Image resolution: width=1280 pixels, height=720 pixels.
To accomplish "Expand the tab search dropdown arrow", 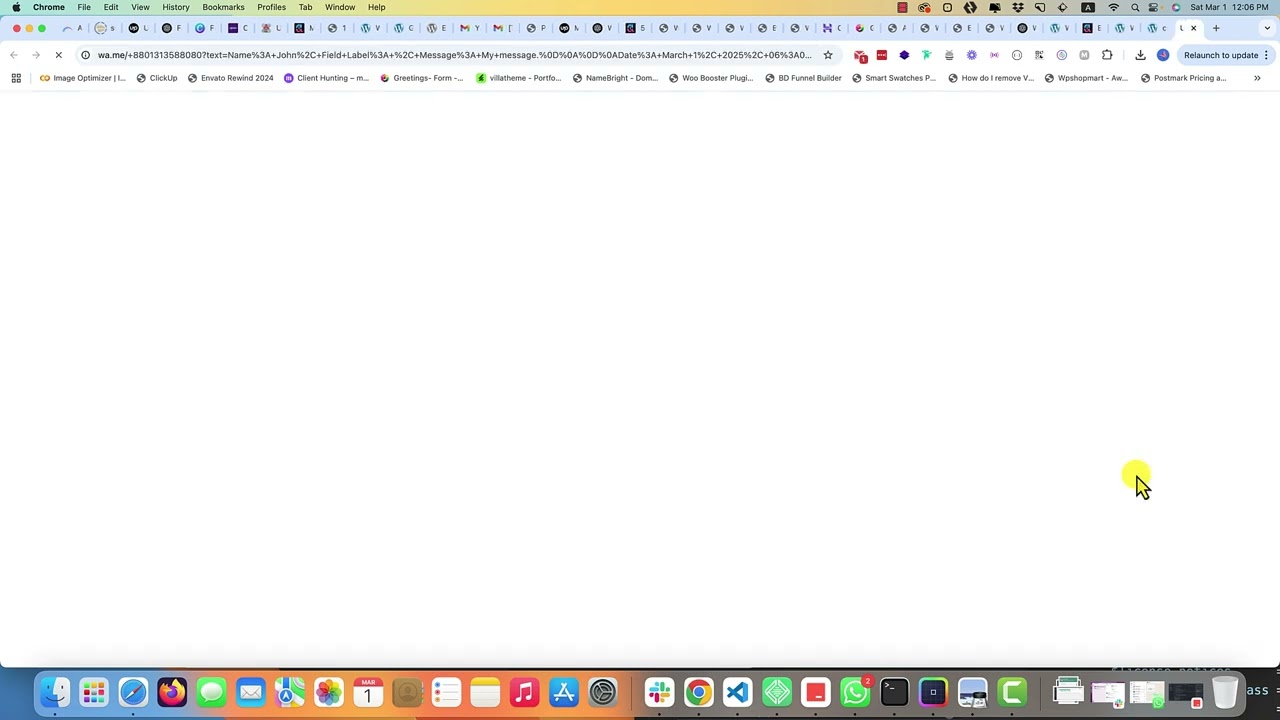I will (1267, 28).
